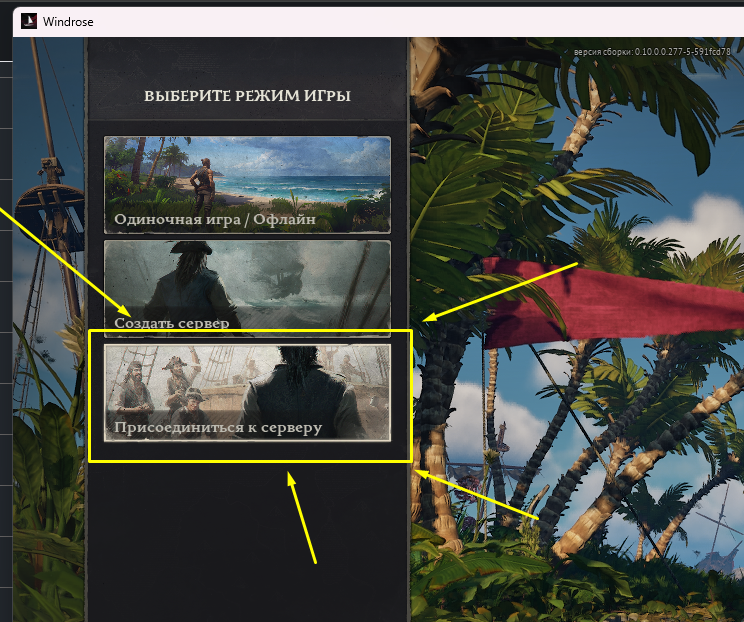Click the ВЫБЕРИТЕ РЕЖИМ ИГРЫ header

(247, 97)
